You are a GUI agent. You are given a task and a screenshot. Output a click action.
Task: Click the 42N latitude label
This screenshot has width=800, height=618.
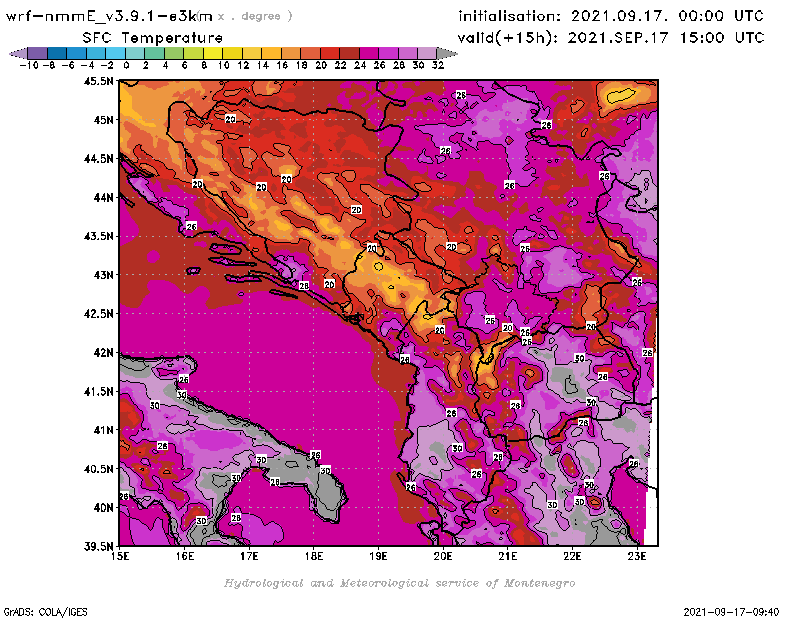pos(103,353)
